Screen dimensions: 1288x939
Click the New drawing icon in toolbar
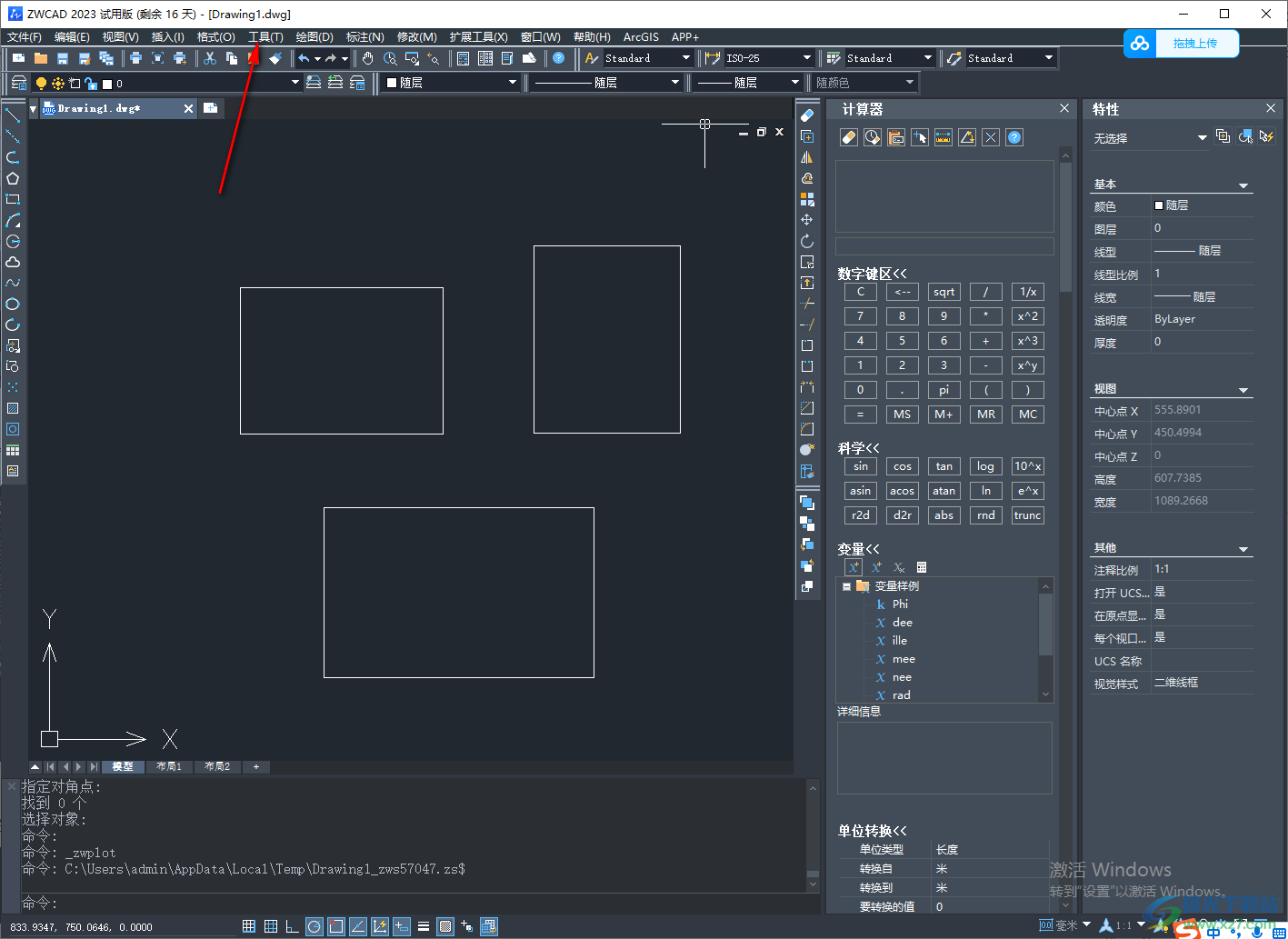18,58
